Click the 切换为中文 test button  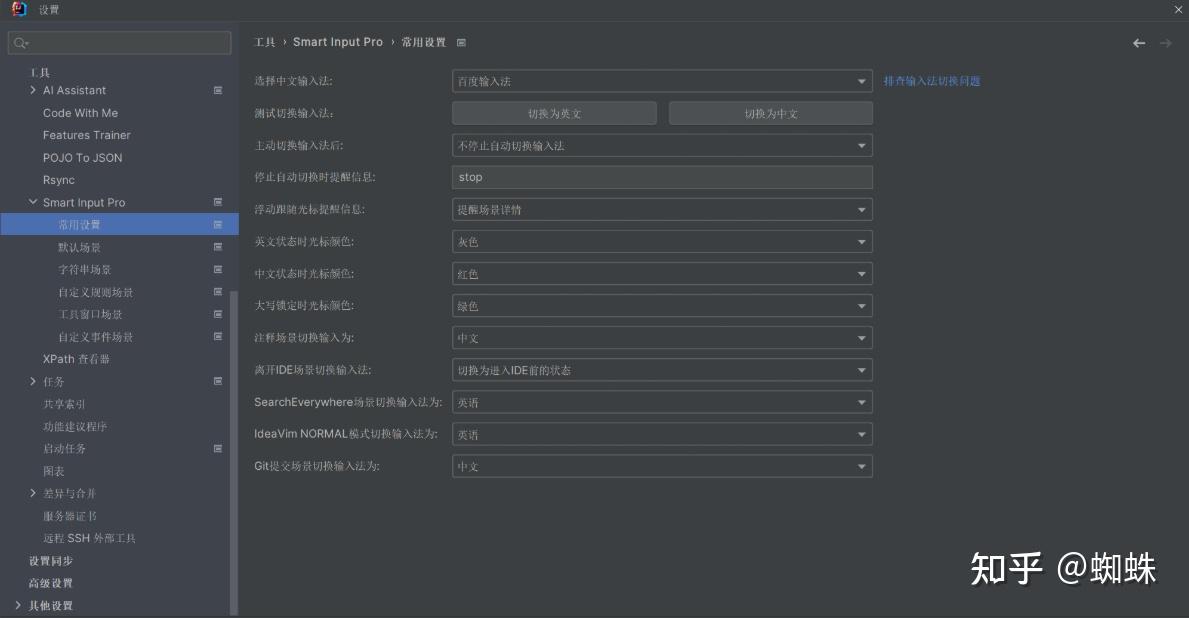[x=770, y=113]
